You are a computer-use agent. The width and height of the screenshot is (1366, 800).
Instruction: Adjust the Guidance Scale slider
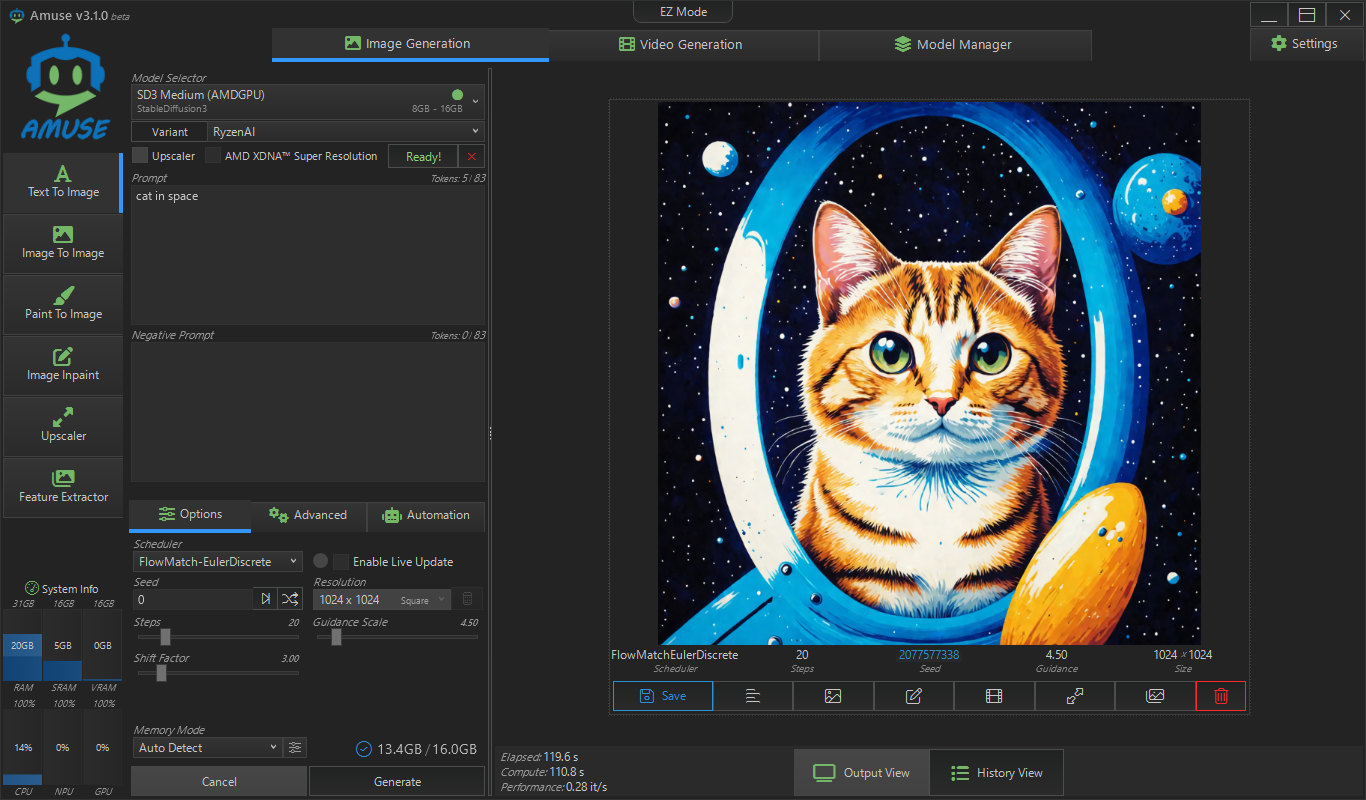tap(335, 637)
